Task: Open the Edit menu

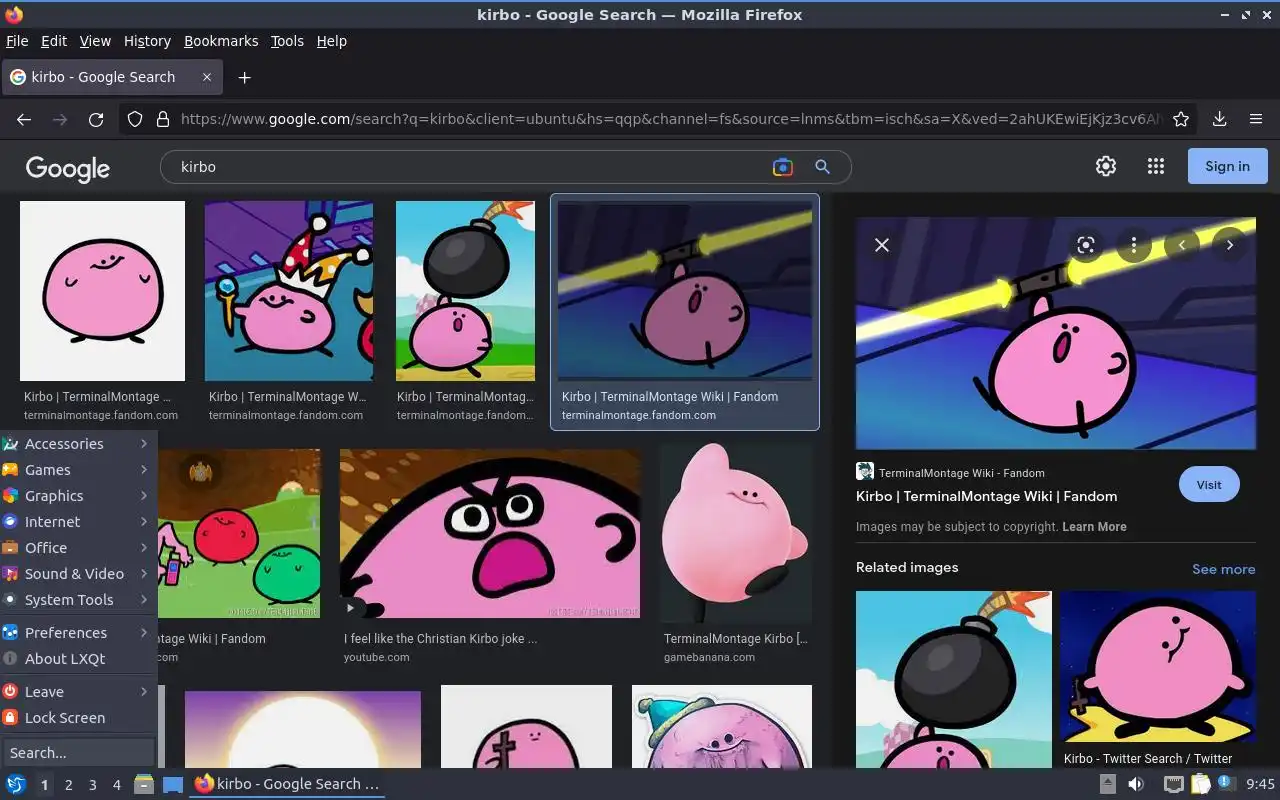Action: click(54, 41)
